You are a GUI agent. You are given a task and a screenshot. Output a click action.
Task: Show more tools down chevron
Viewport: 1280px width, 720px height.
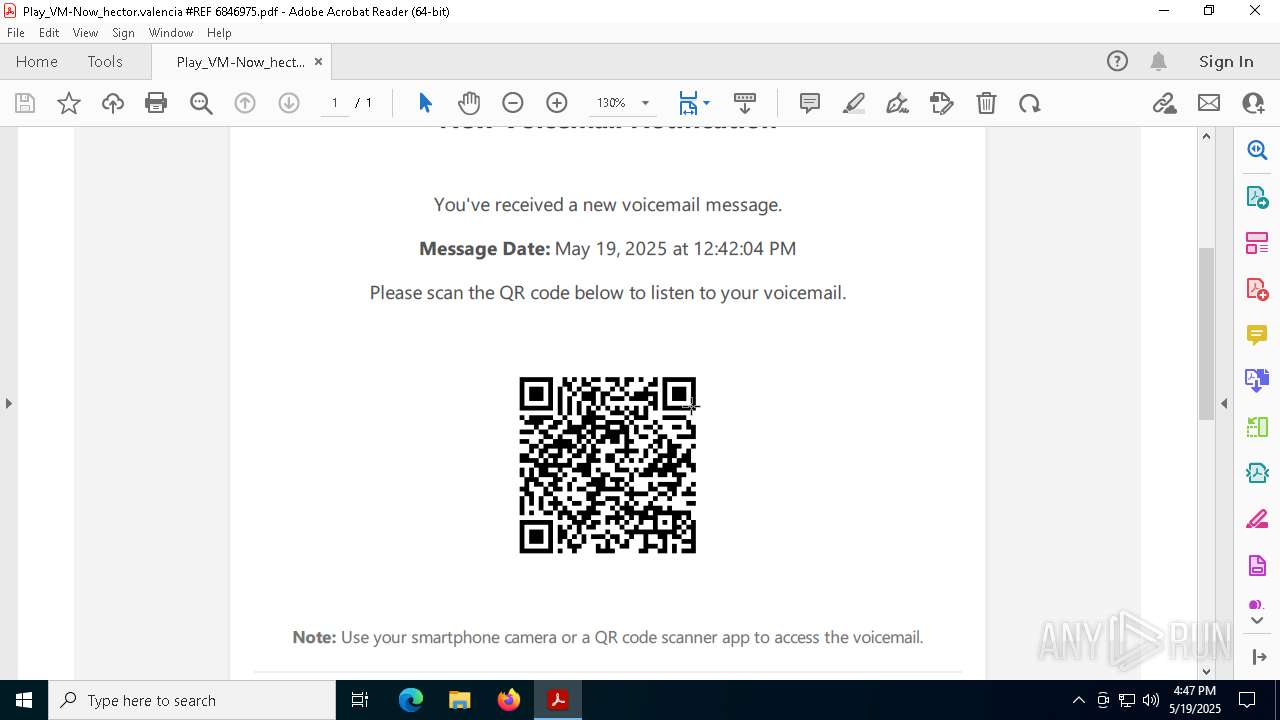click(1257, 621)
